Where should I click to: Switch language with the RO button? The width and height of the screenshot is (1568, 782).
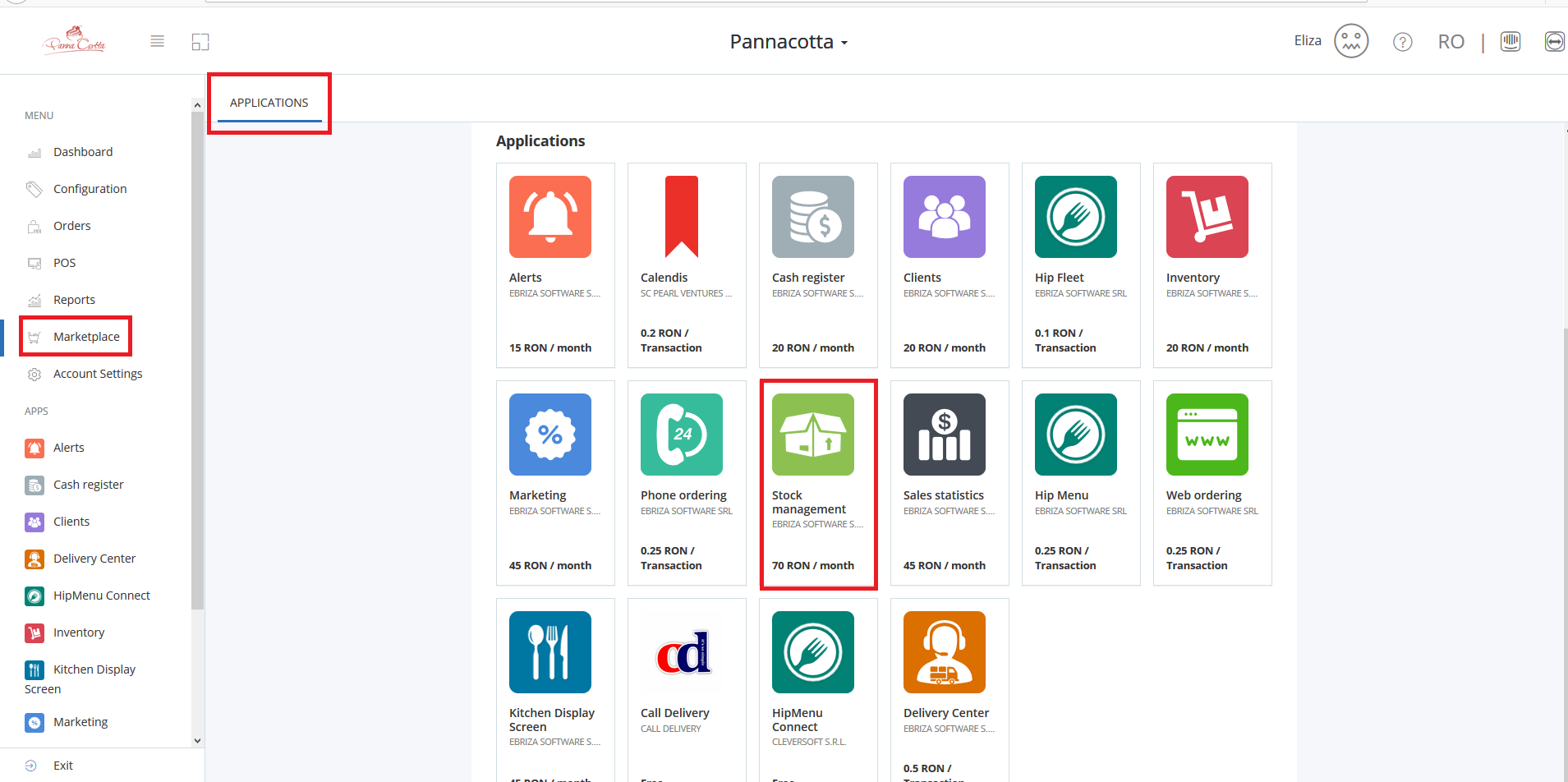coord(1451,42)
